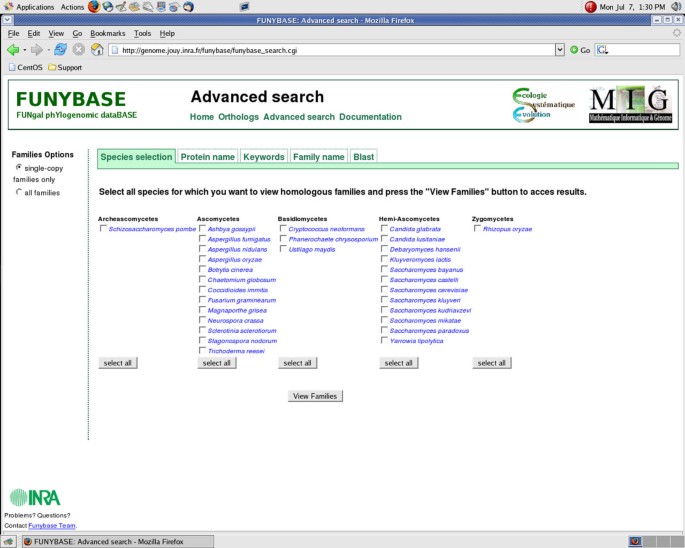
Task: Click the search input field
Action: [643, 50]
